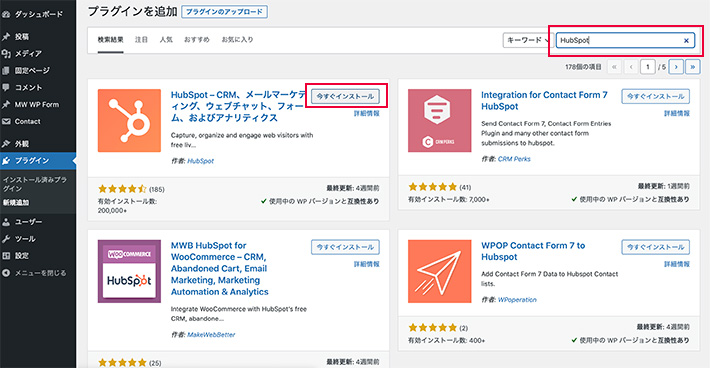
Task: Click the pushpin icon beside 投稿
Action: 6,37
